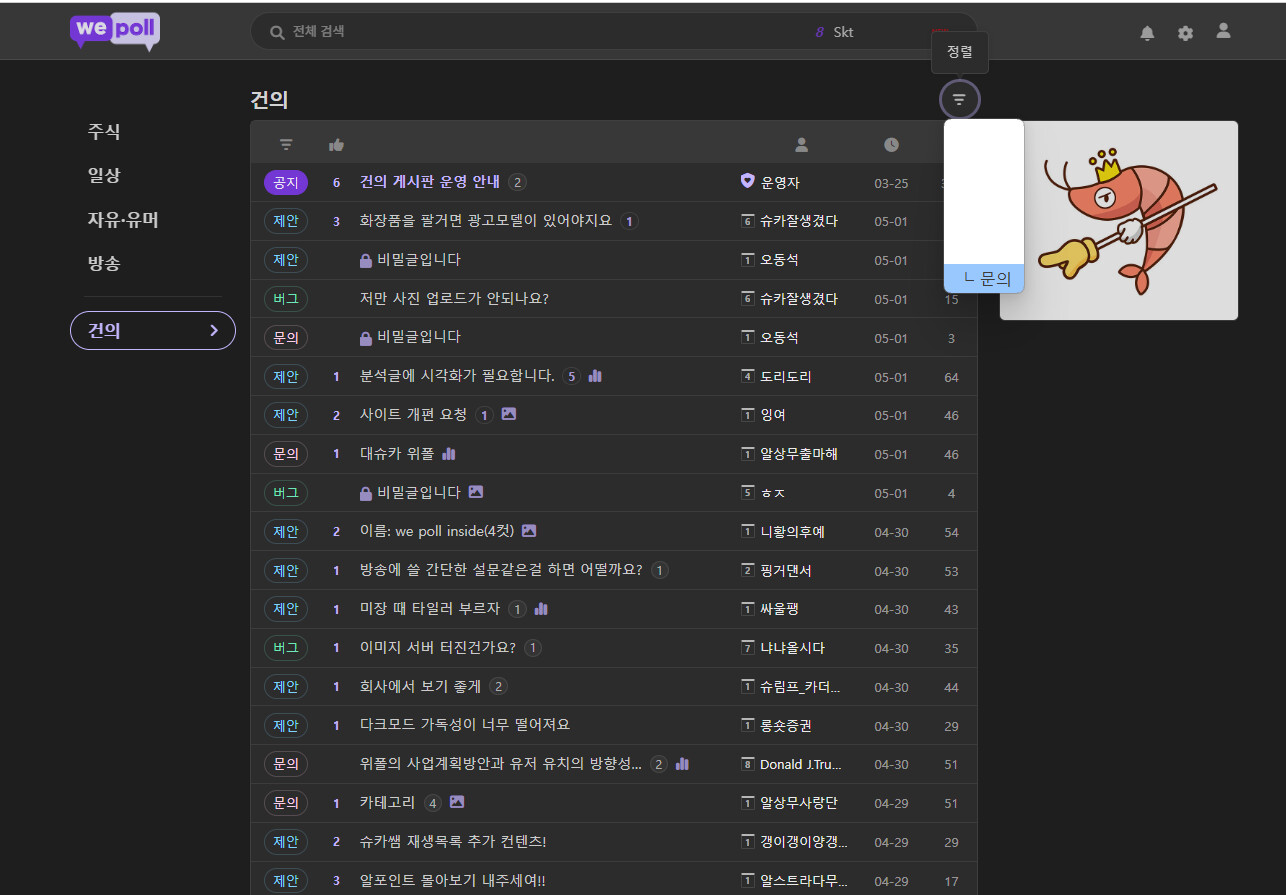Open the notifications bell
This screenshot has height=895, width=1286.
coord(1147,33)
